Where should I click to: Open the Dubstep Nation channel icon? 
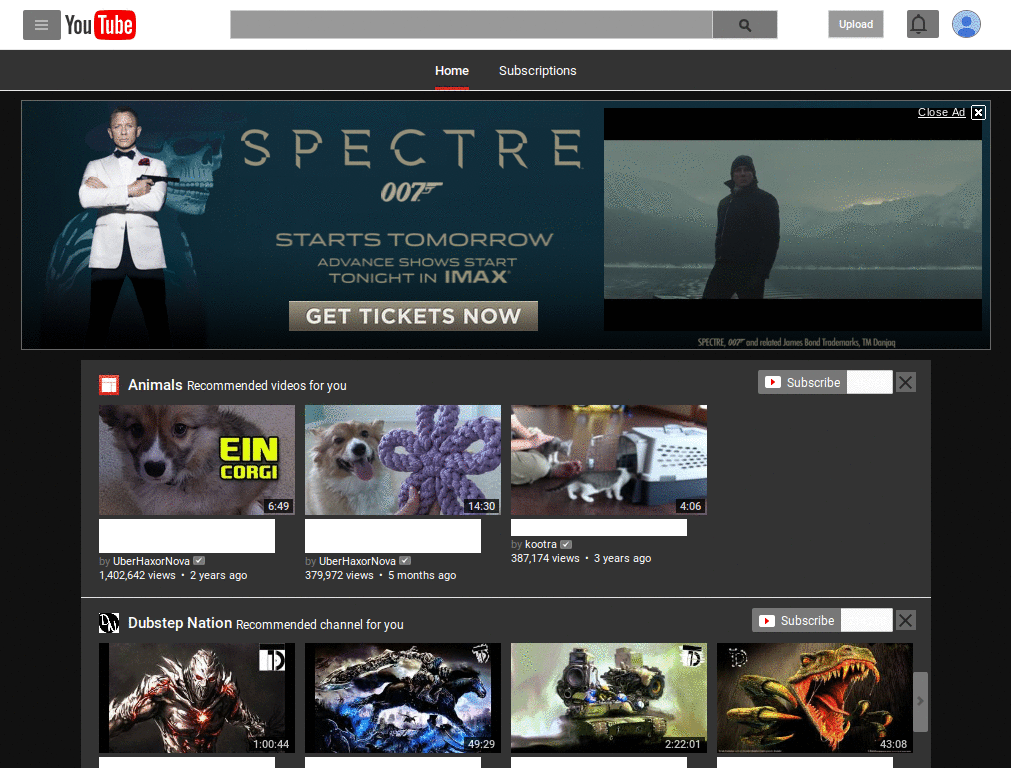coord(109,623)
